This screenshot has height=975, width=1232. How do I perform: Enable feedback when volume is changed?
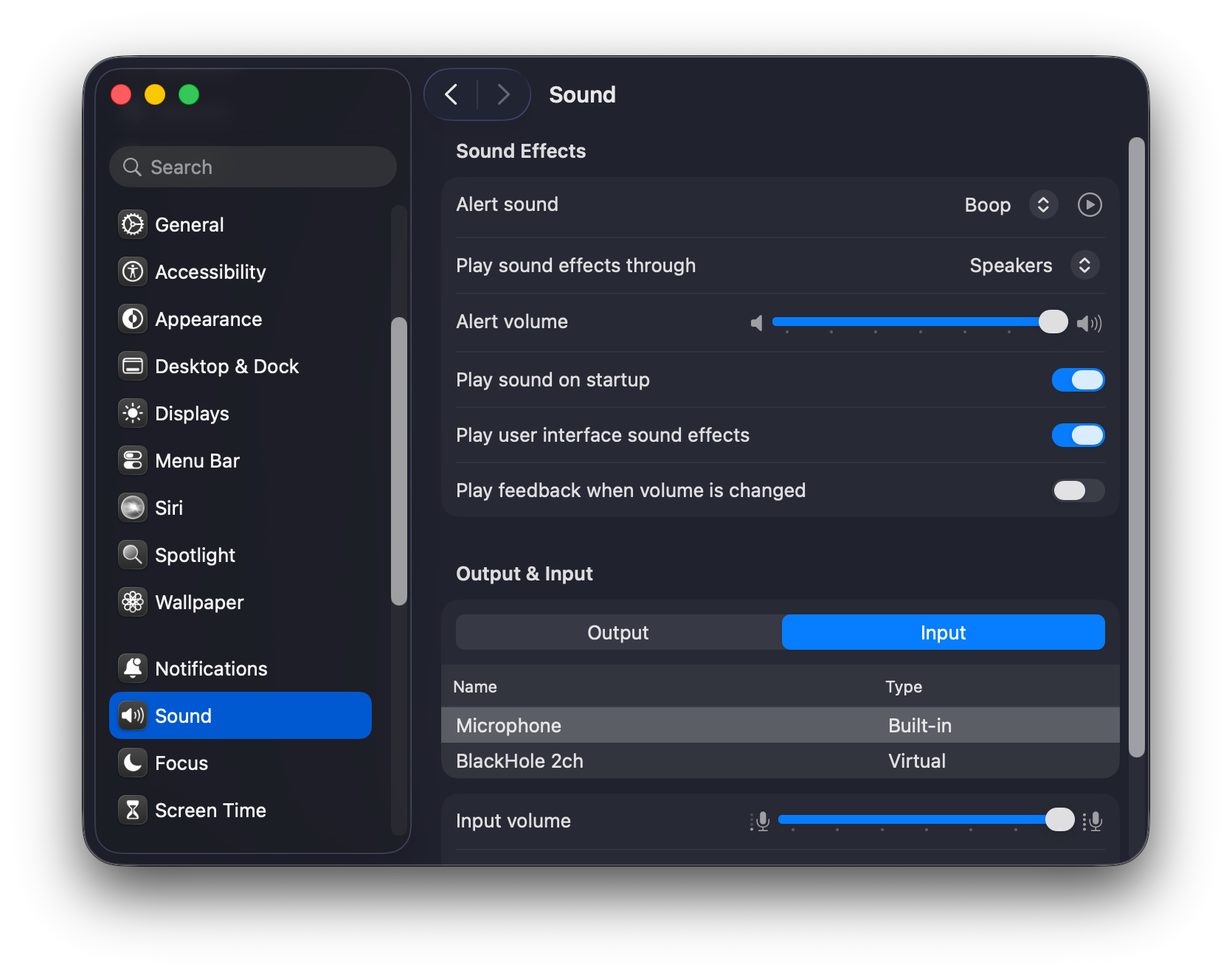pyautogui.click(x=1078, y=490)
